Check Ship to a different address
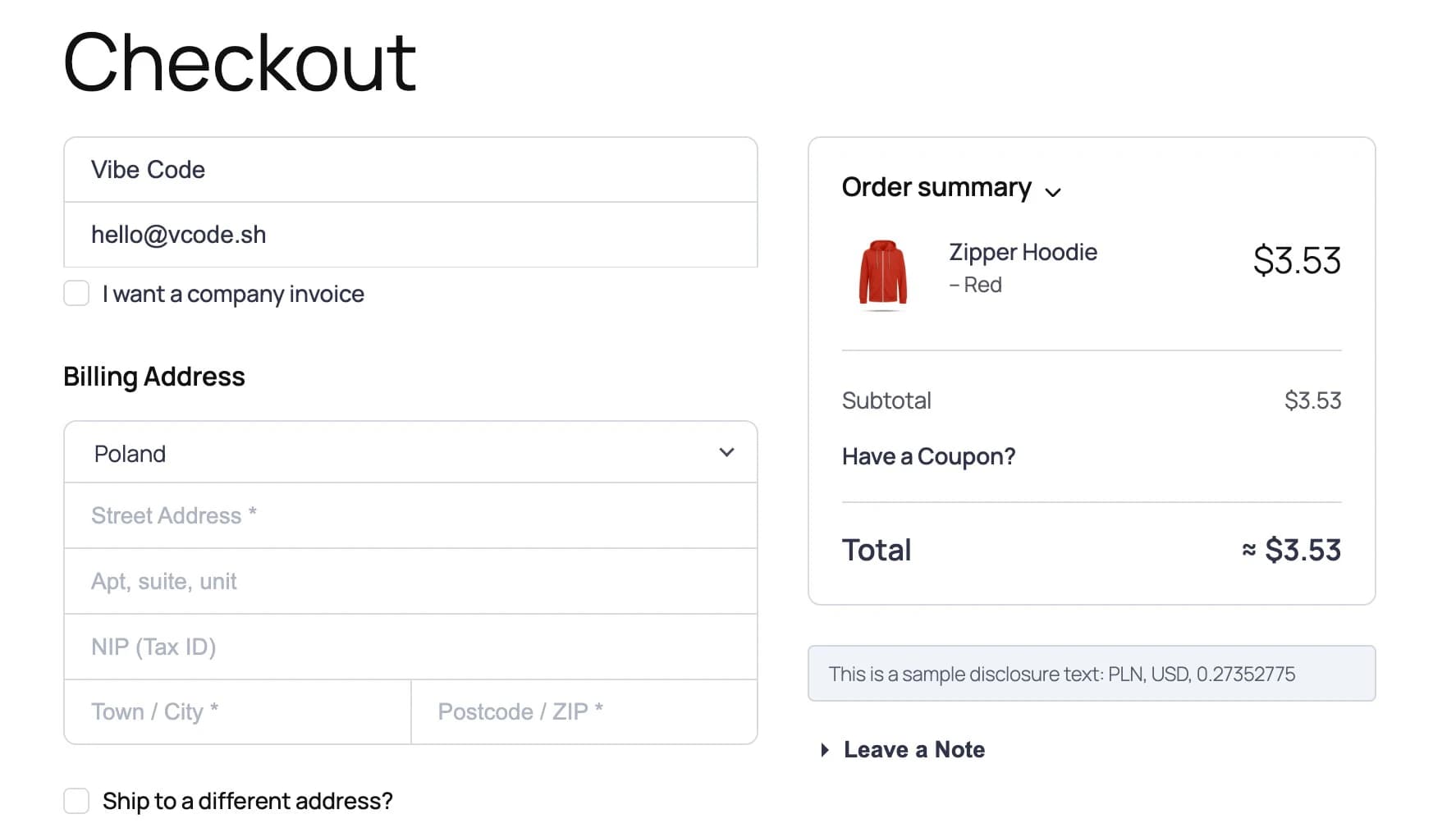The height and width of the screenshot is (837, 1456). click(x=76, y=800)
